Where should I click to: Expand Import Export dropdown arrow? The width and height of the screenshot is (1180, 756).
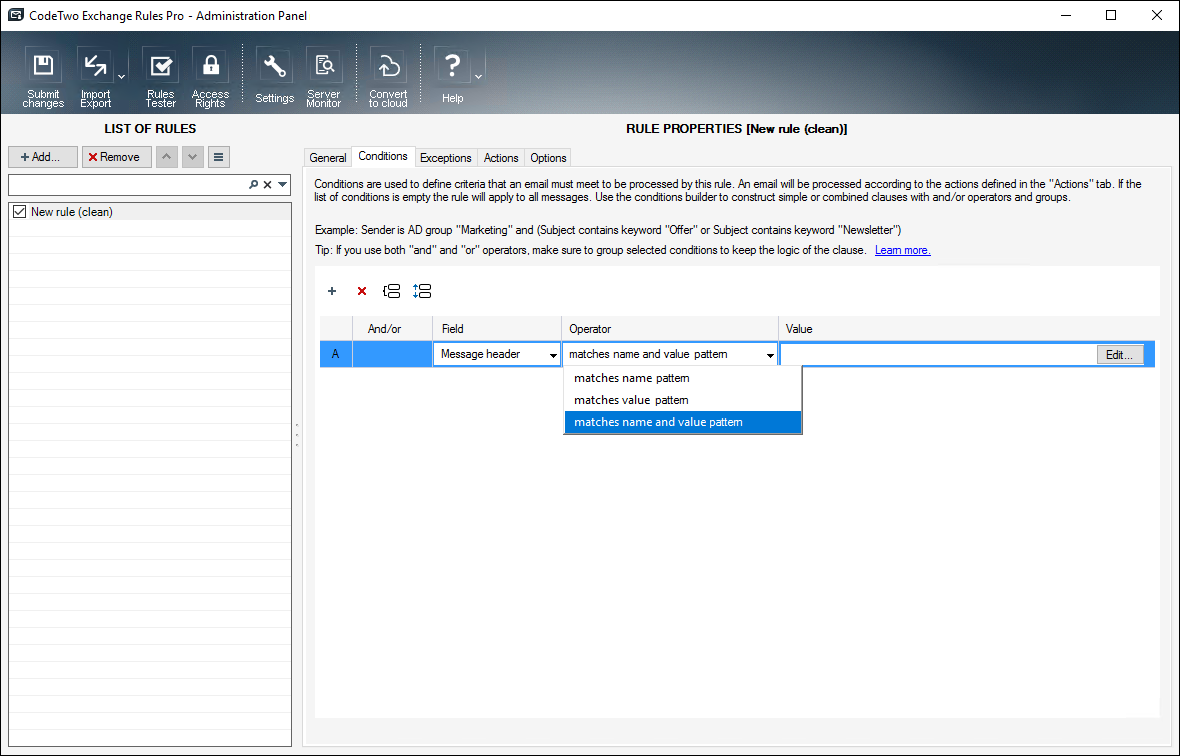pos(121,77)
